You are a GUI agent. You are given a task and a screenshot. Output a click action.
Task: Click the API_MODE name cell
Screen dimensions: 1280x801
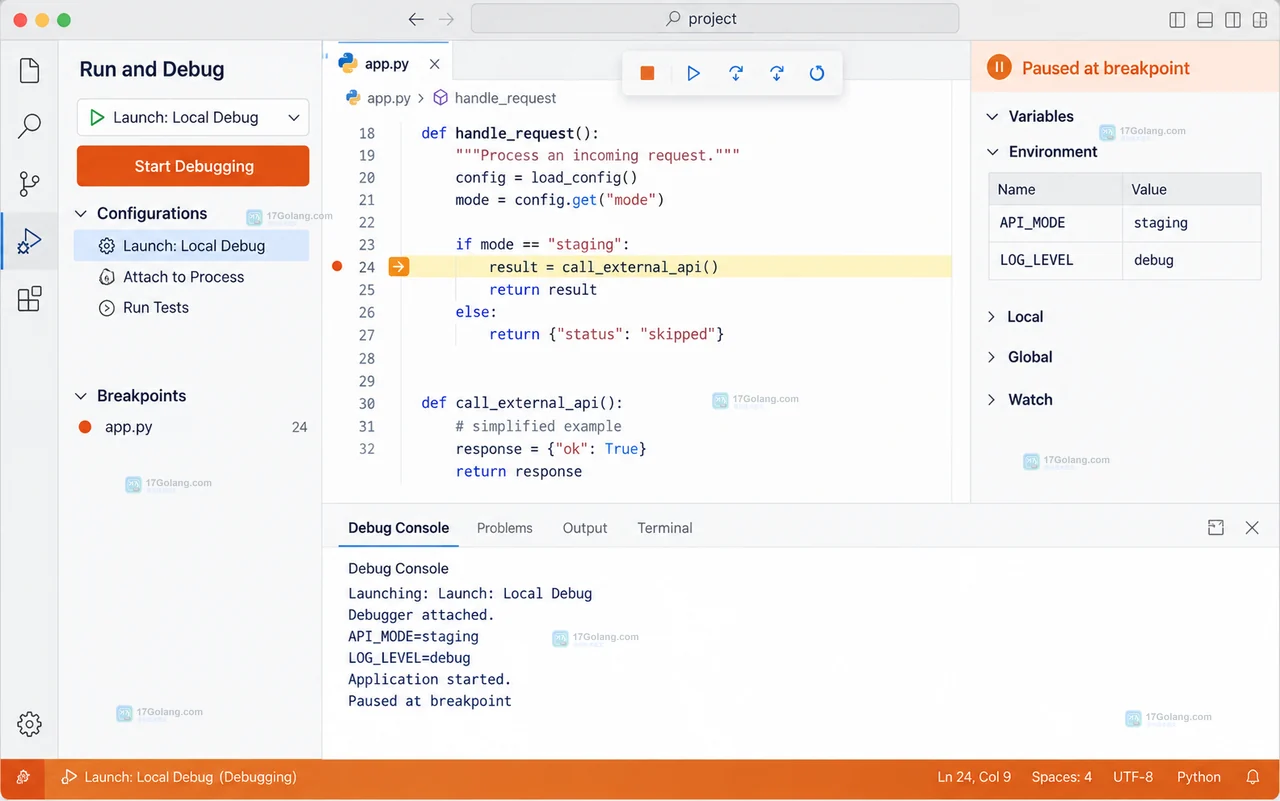1056,223
